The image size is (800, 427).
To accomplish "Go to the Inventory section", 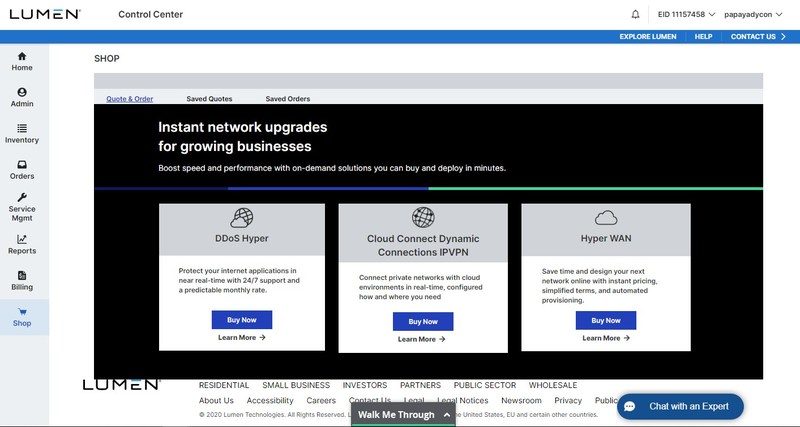I will tap(22, 134).
